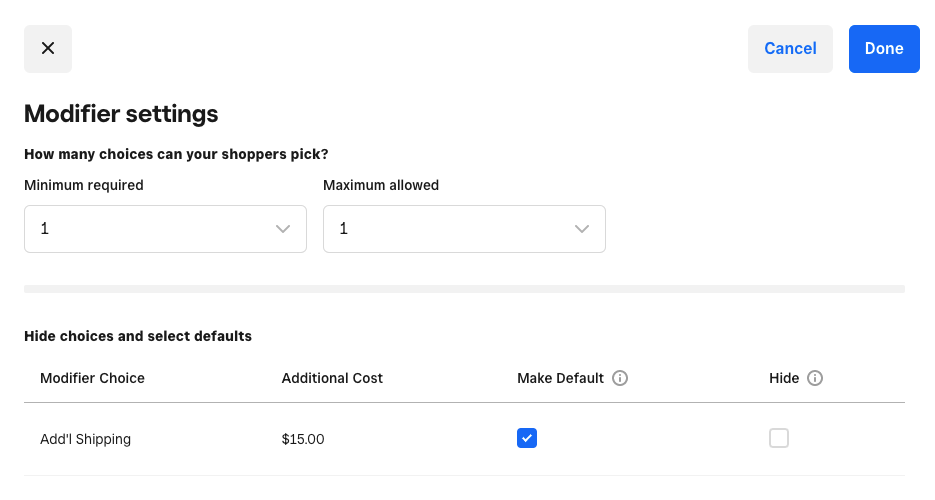Viewport: 935px width, 500px height.
Task: Uncheck Make Default for Add'l Shipping
Action: (527, 438)
